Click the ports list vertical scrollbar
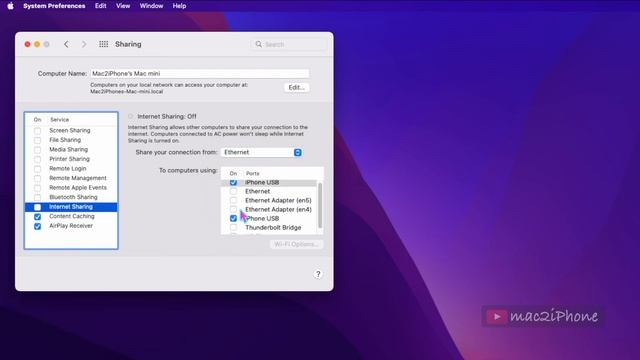 320,205
